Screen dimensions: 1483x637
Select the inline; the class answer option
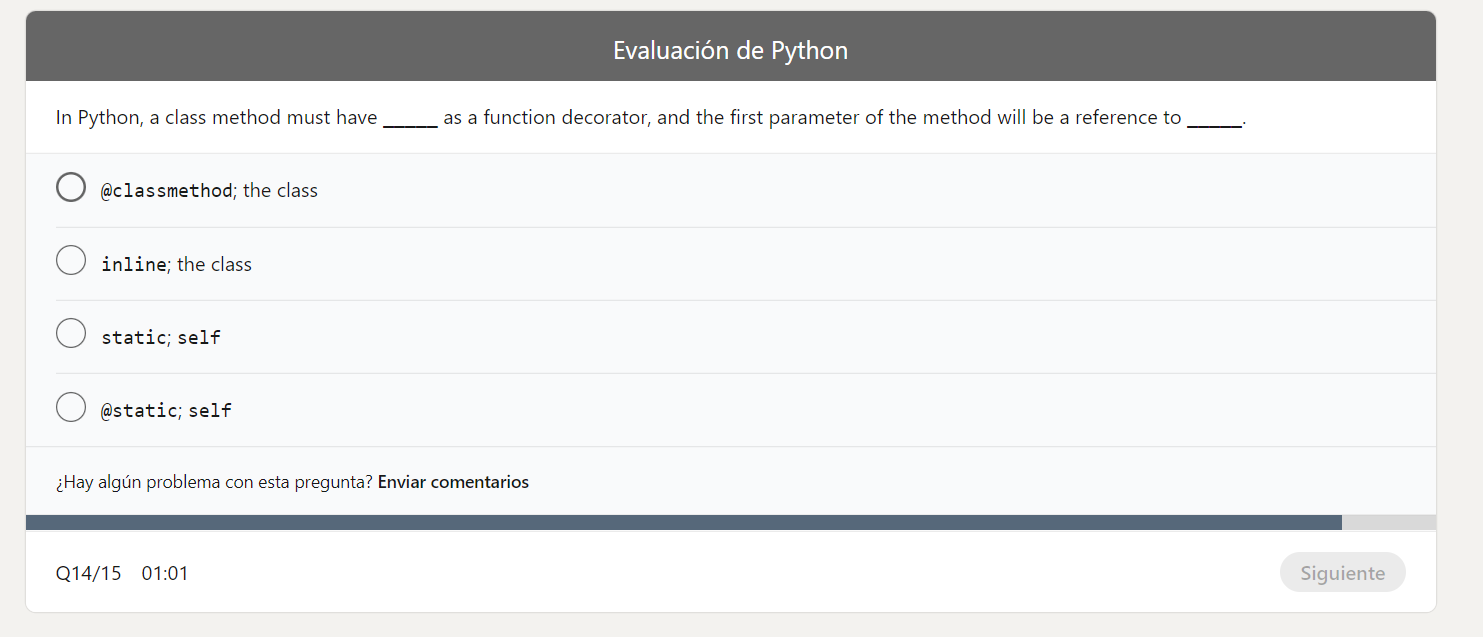71,260
